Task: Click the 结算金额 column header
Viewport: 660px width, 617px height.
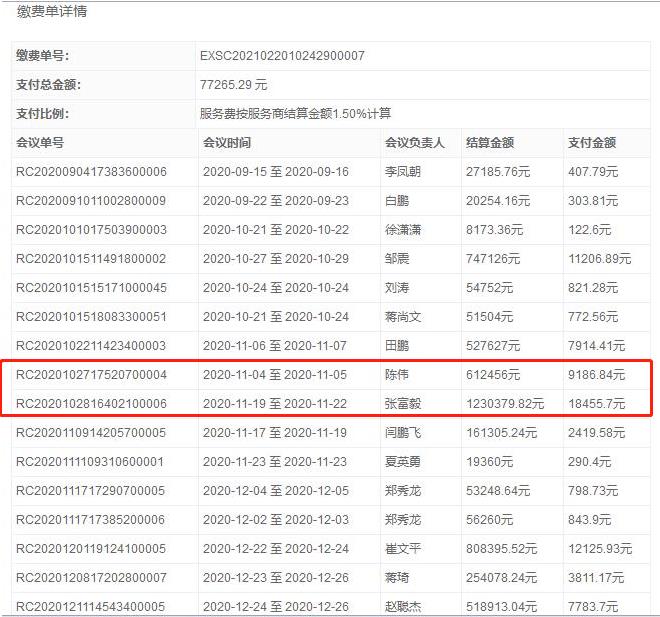Action: [490, 143]
